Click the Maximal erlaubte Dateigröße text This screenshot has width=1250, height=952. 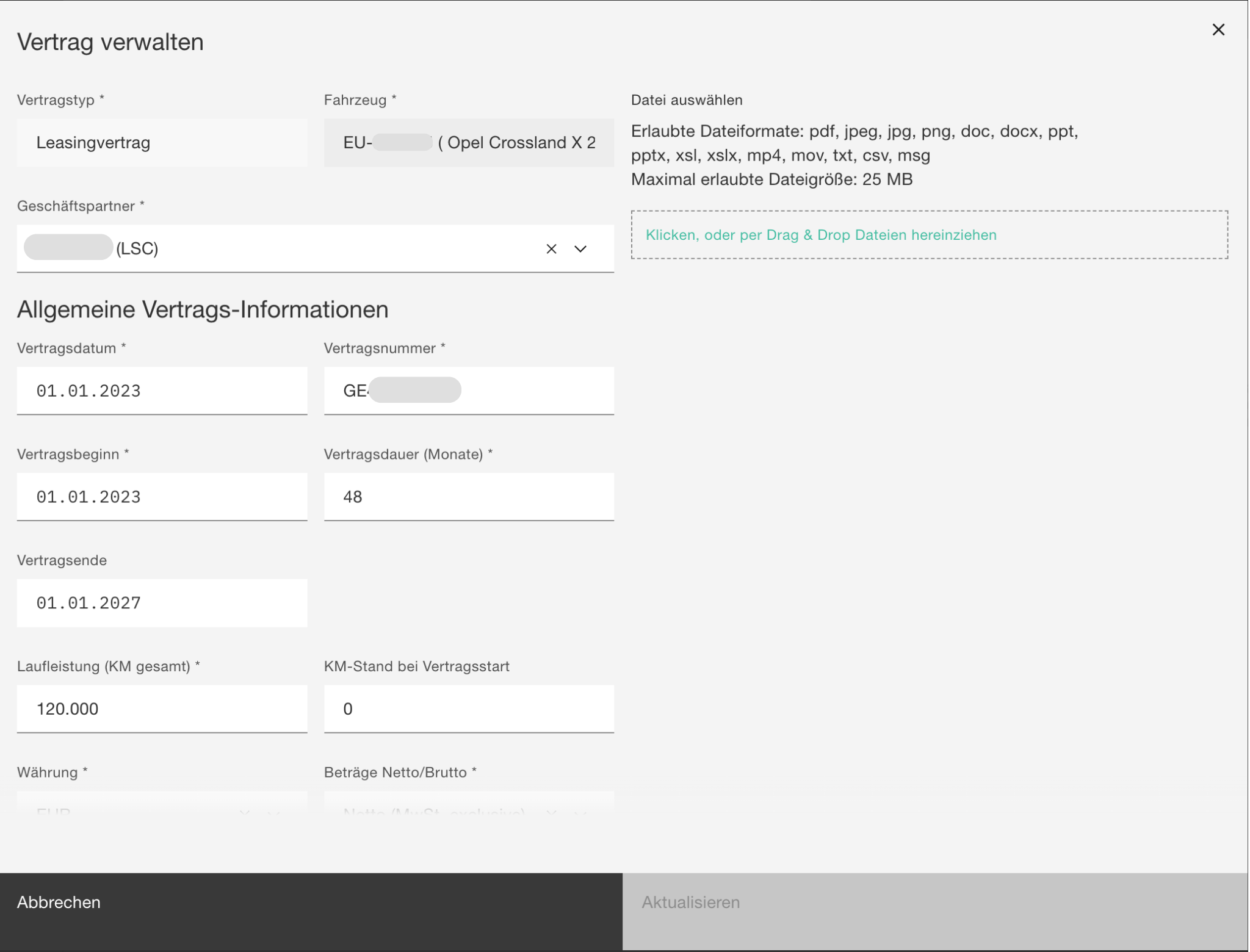[771, 179]
